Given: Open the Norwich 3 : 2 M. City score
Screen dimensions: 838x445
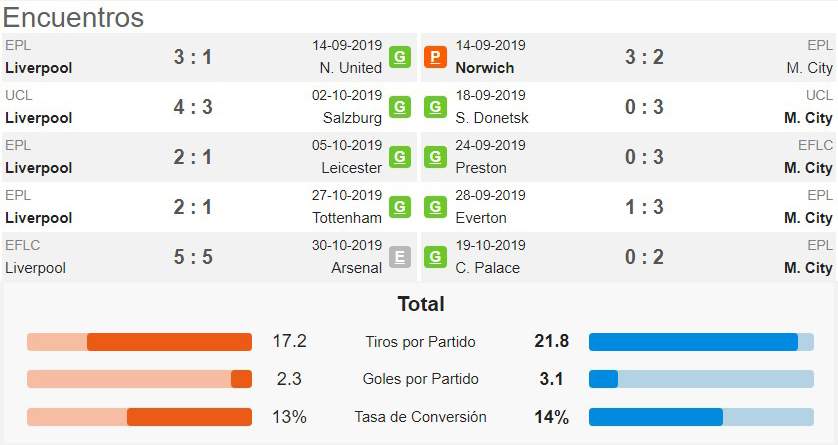Looking at the screenshot, I should click(x=644, y=57).
